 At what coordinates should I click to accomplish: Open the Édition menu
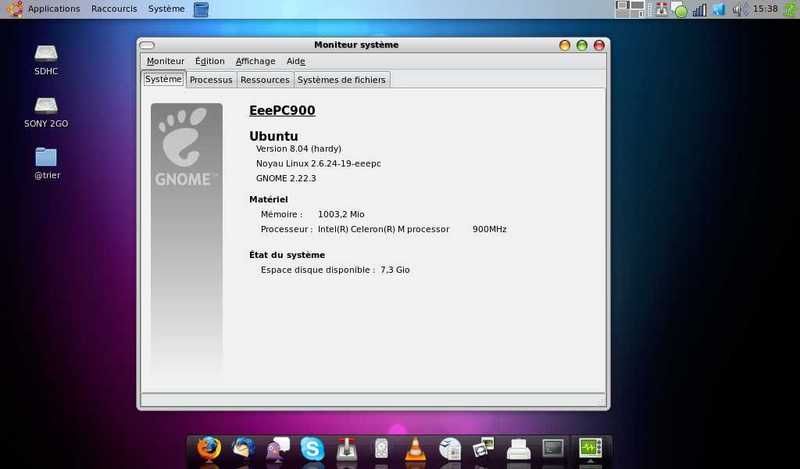pyautogui.click(x=210, y=61)
